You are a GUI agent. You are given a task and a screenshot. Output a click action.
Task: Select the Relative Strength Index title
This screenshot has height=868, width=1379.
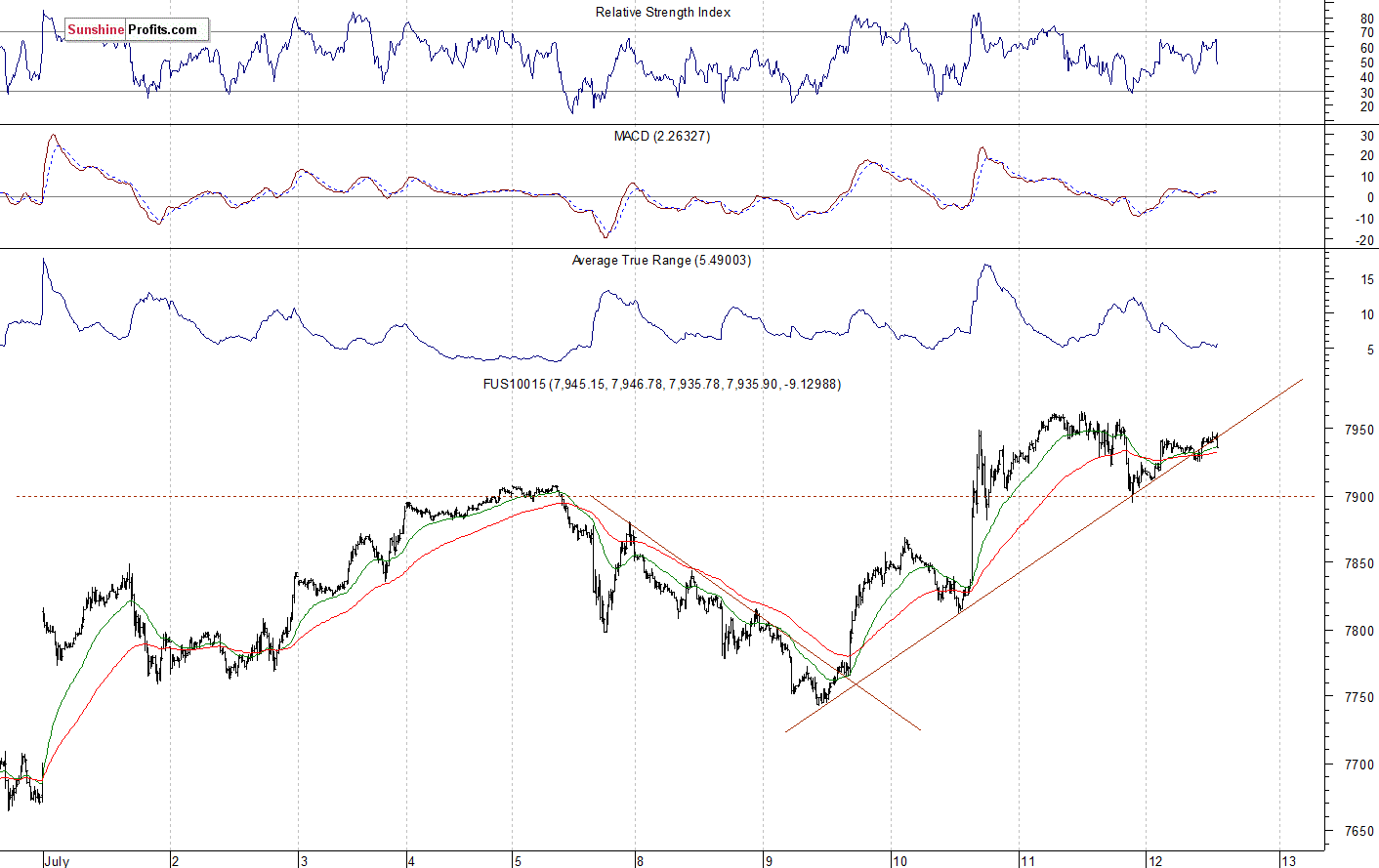click(x=663, y=13)
